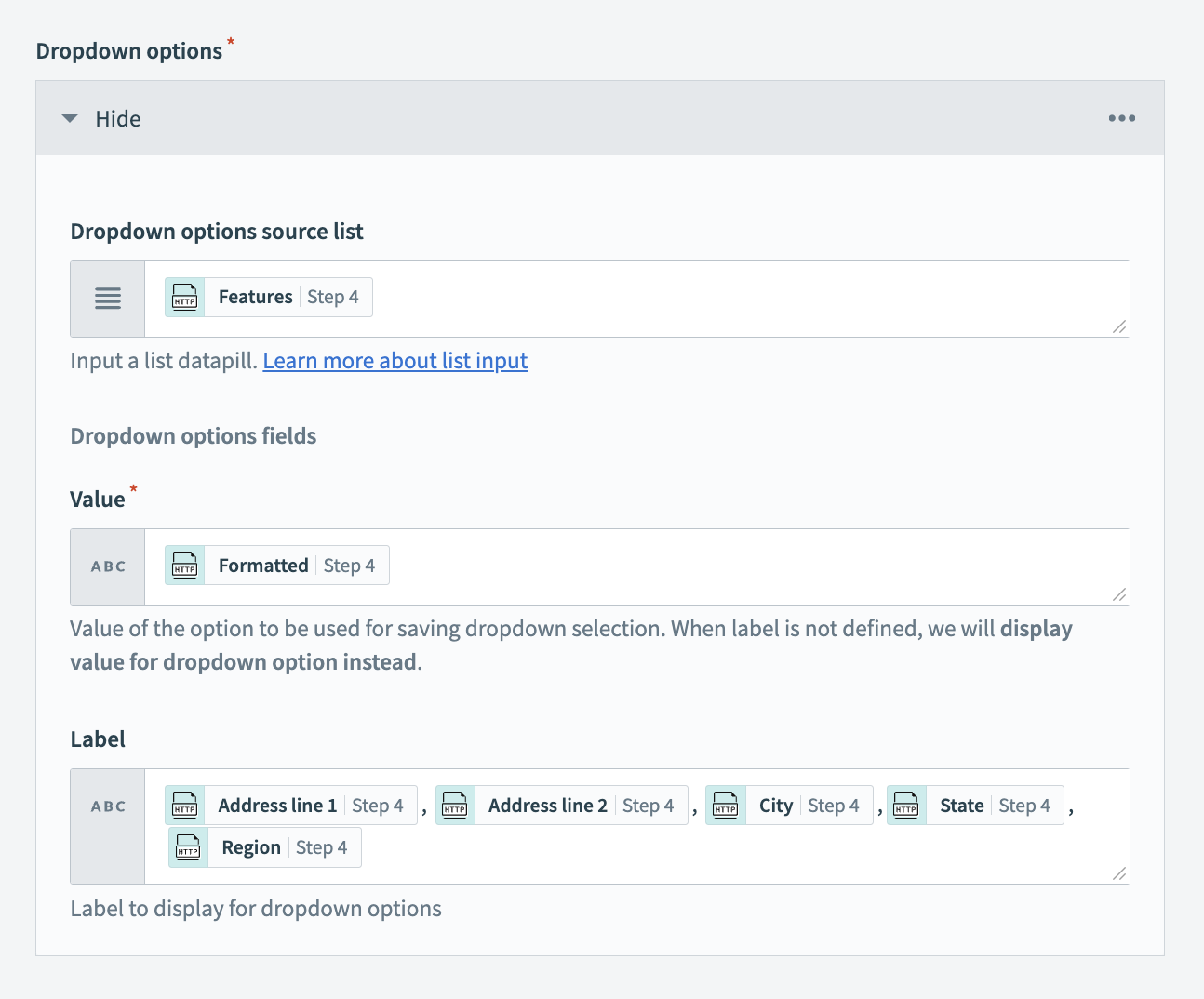Click the ABC type icon for Label
Screen dimensions: 1204x999
click(108, 806)
